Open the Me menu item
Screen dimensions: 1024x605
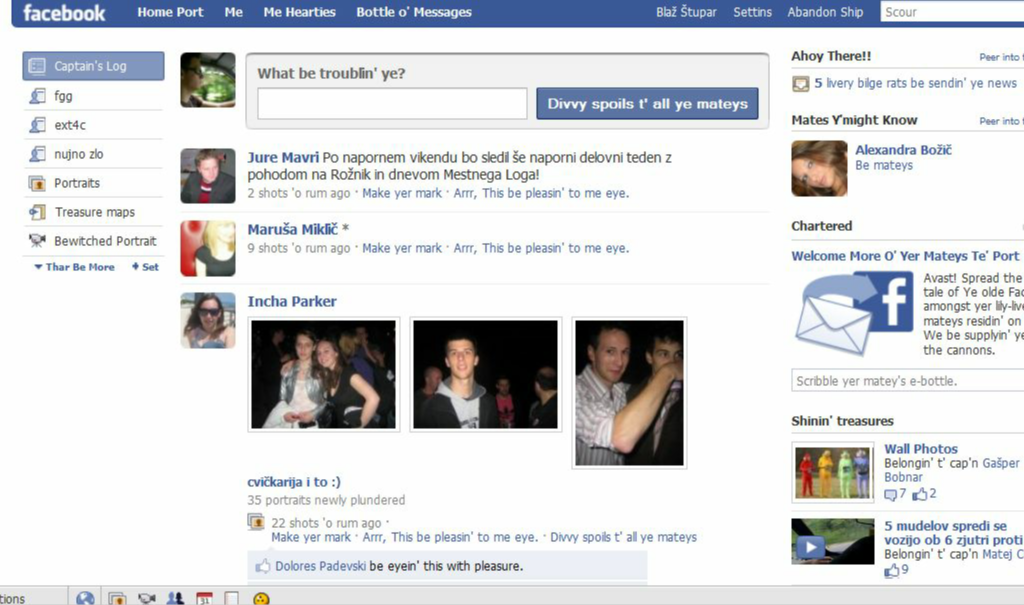click(233, 12)
